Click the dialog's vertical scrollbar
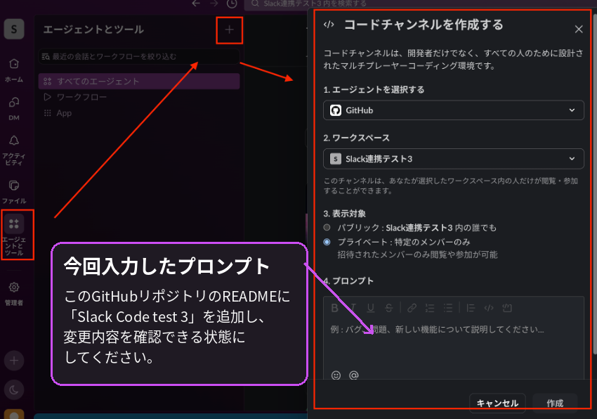Screen dimensions: 597x419 click(595, 183)
